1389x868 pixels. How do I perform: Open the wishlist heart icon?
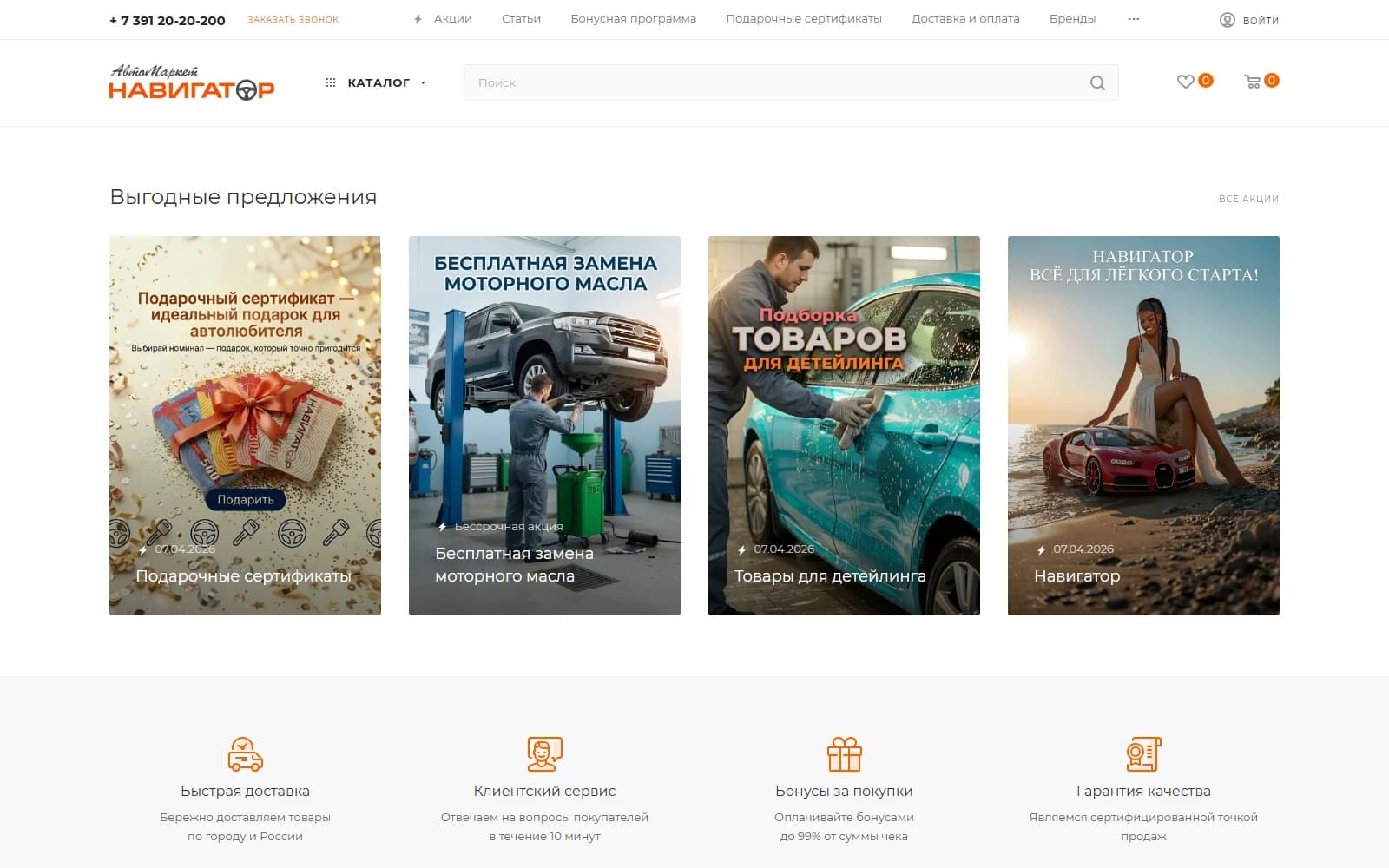[1185, 82]
